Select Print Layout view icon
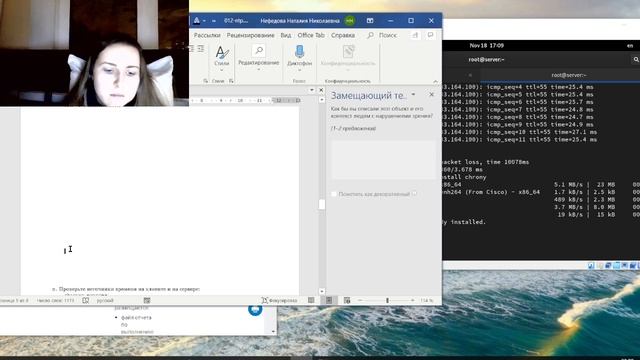Viewport: 640px width, 360px height. 329,300
